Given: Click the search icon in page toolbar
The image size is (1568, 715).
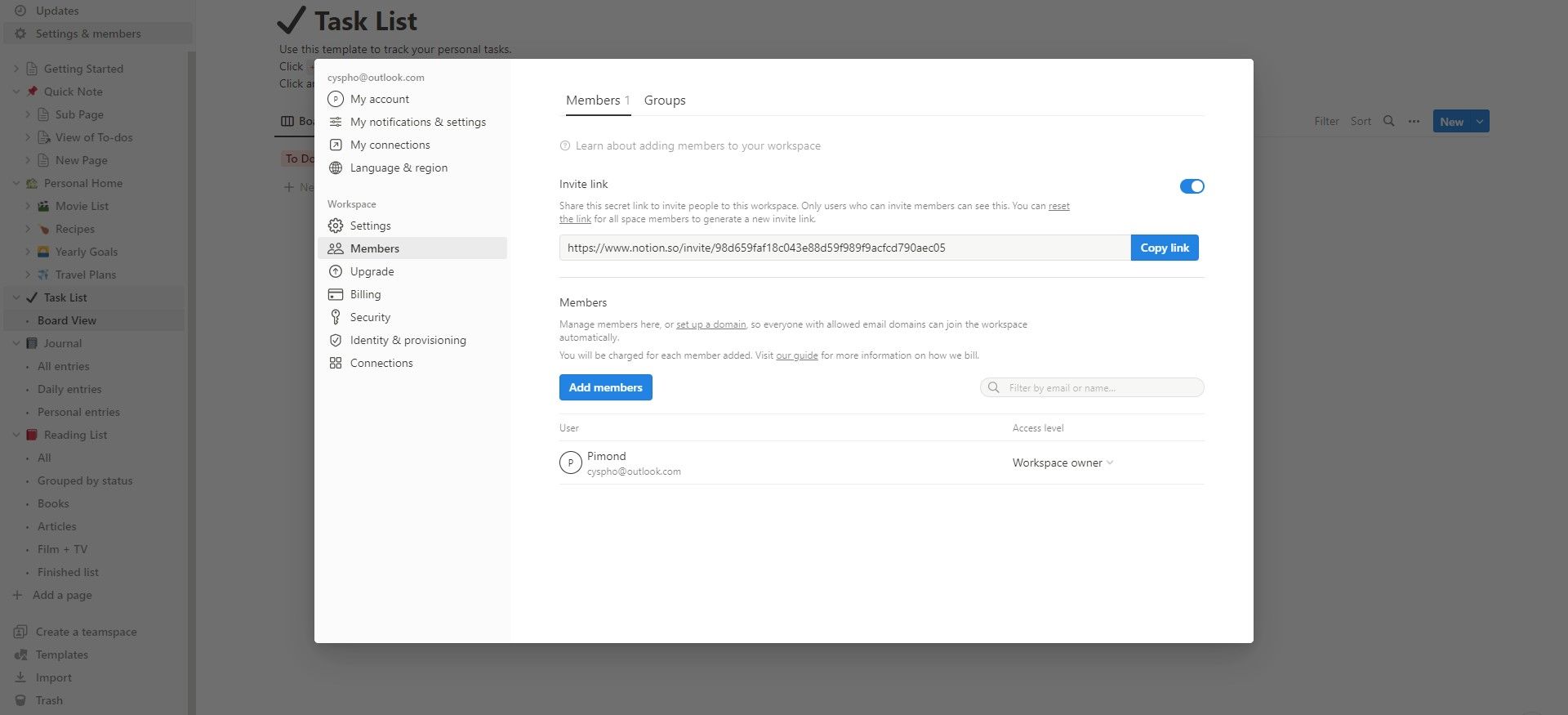Looking at the screenshot, I should (x=1388, y=121).
